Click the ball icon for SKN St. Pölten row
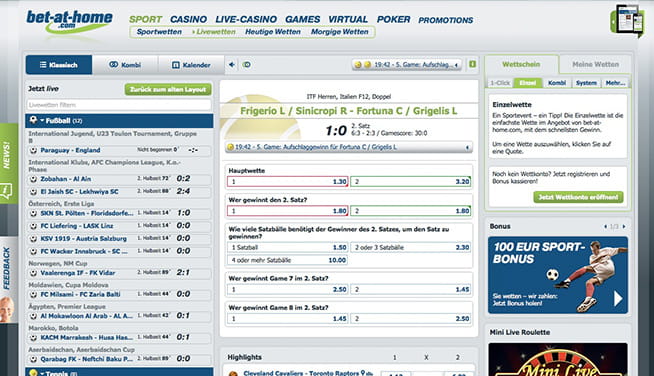Image resolution: width=654 pixels, height=376 pixels. 33,213
